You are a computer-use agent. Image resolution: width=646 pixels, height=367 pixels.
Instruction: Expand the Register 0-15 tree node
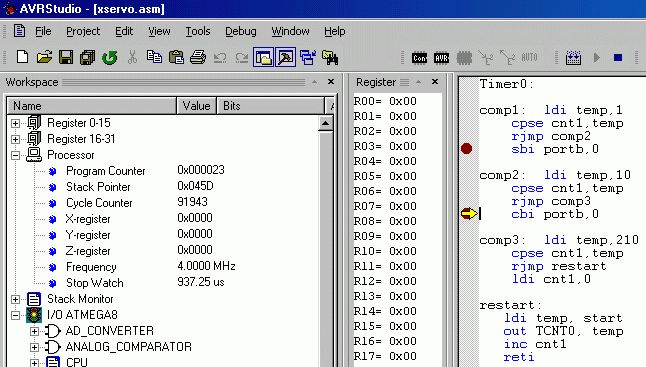tap(15, 123)
